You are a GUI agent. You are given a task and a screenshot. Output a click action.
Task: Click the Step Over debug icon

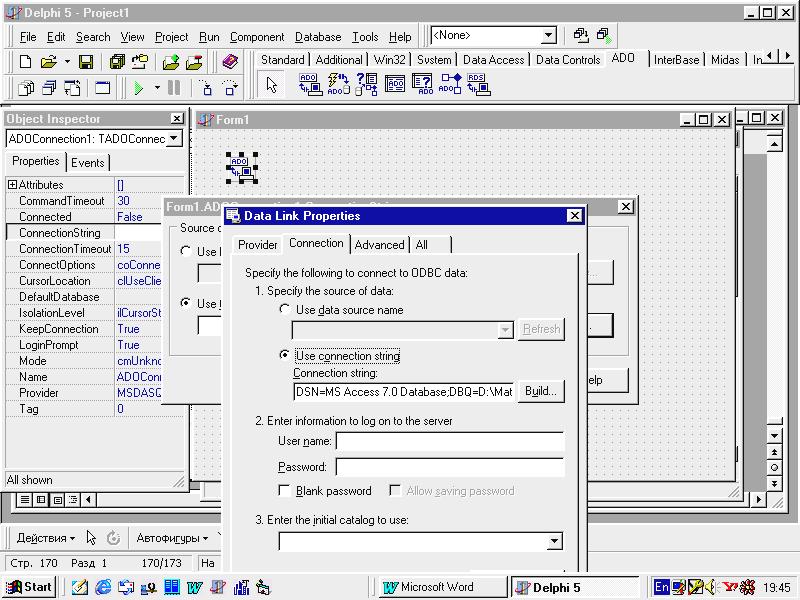pos(230,88)
